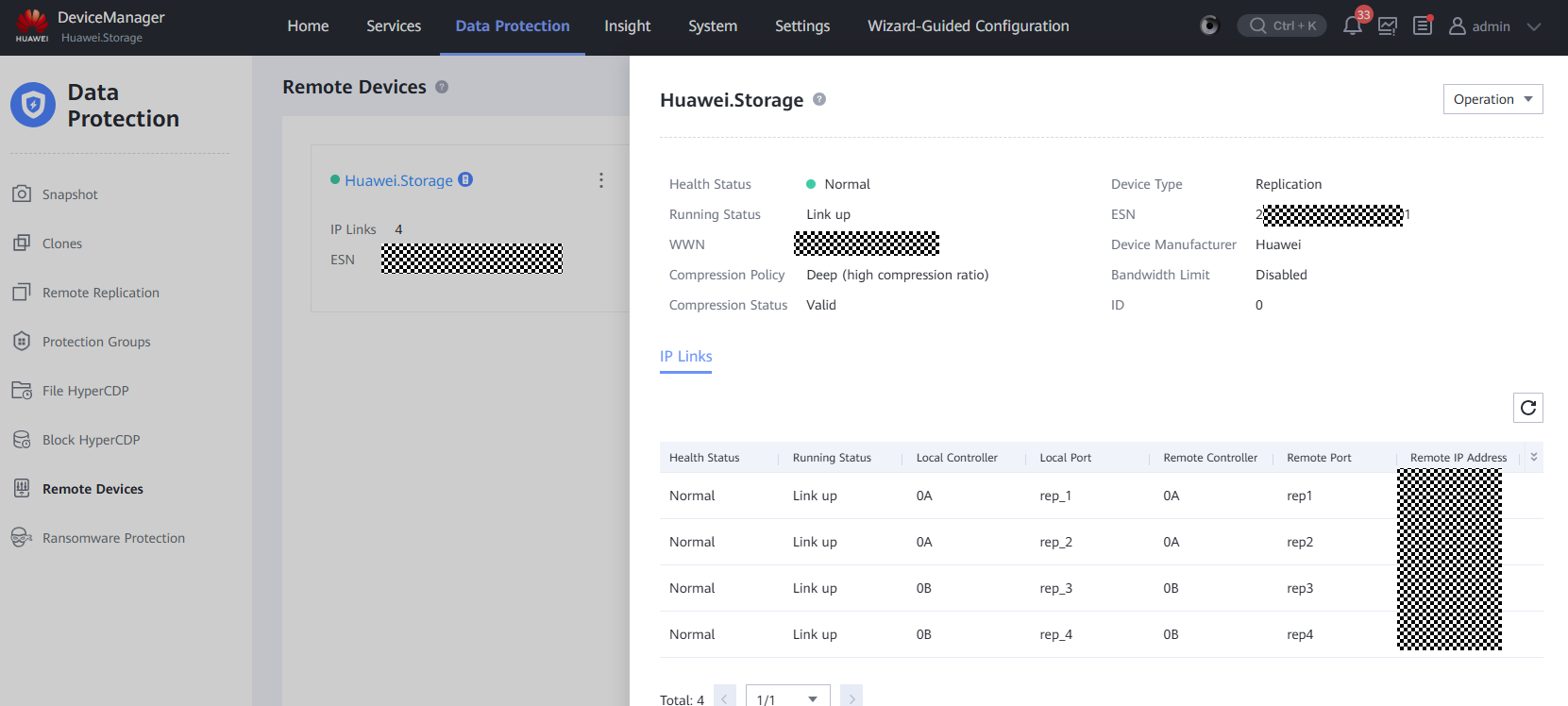The height and width of the screenshot is (706, 1568).
Task: Click the Data Protection shield icon
Action: pos(33,105)
